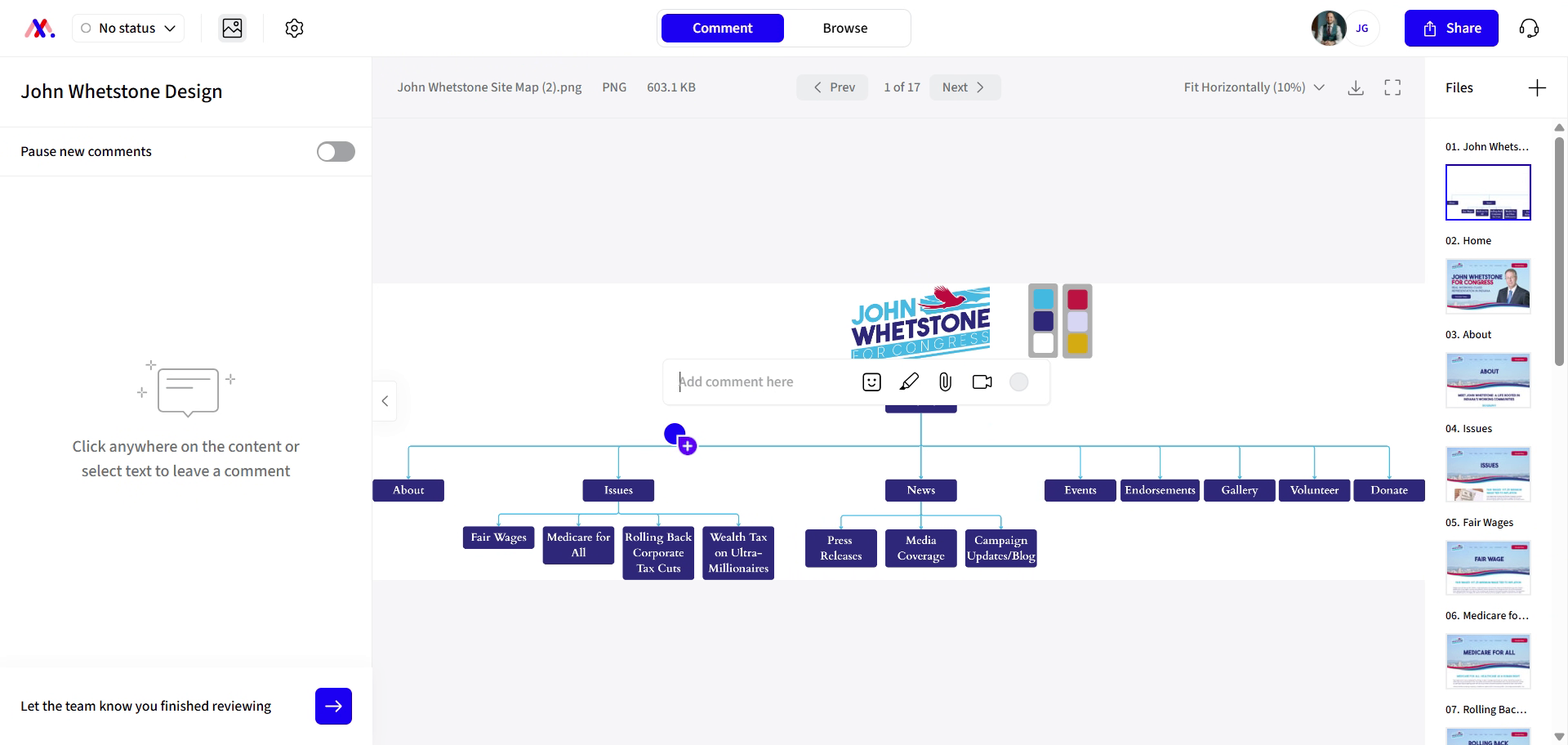Click the Share button
This screenshot has height=745, width=1568.
click(1451, 29)
